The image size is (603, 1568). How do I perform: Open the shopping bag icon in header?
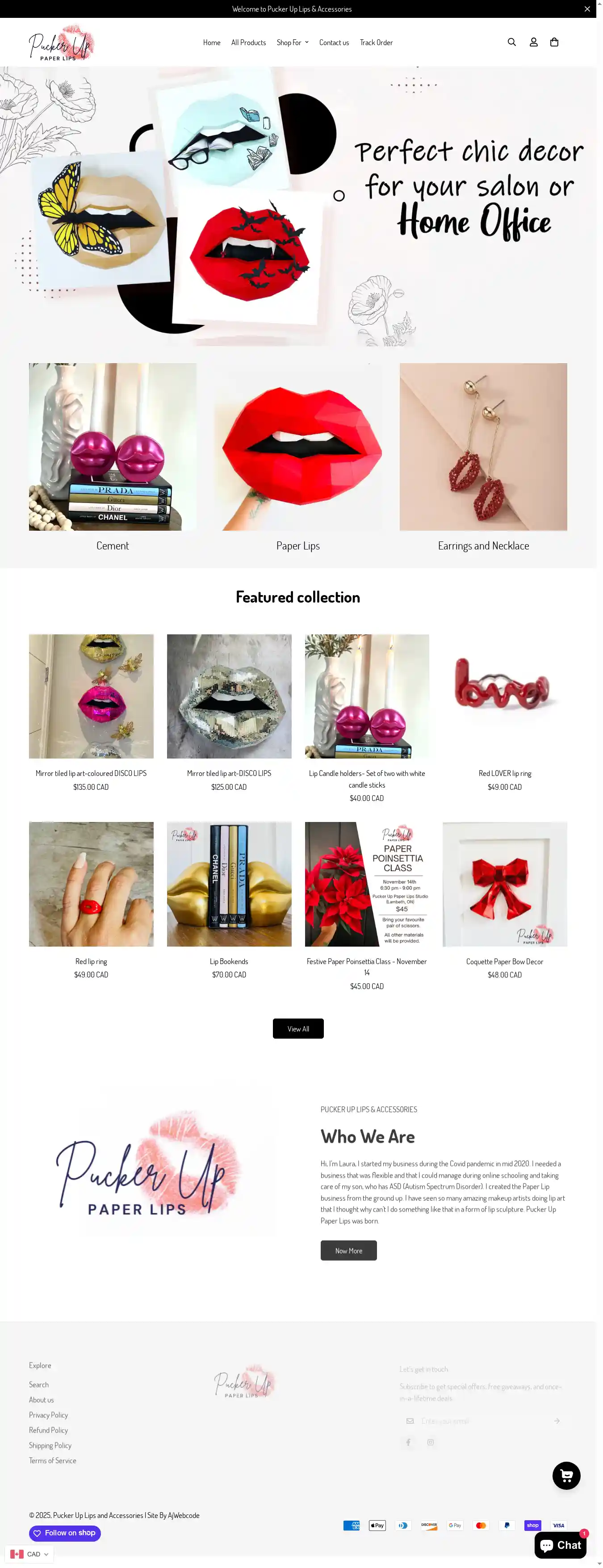pos(554,42)
